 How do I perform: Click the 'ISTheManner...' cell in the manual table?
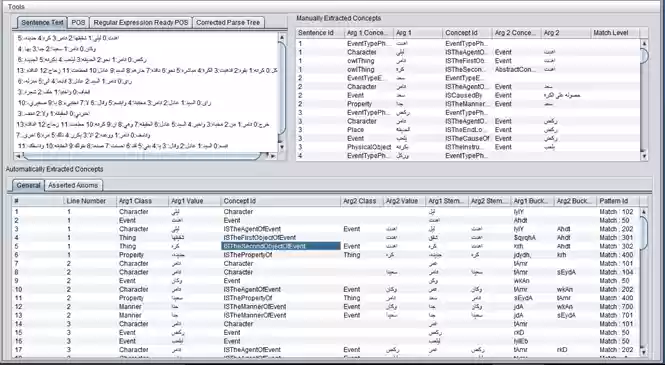pos(467,104)
